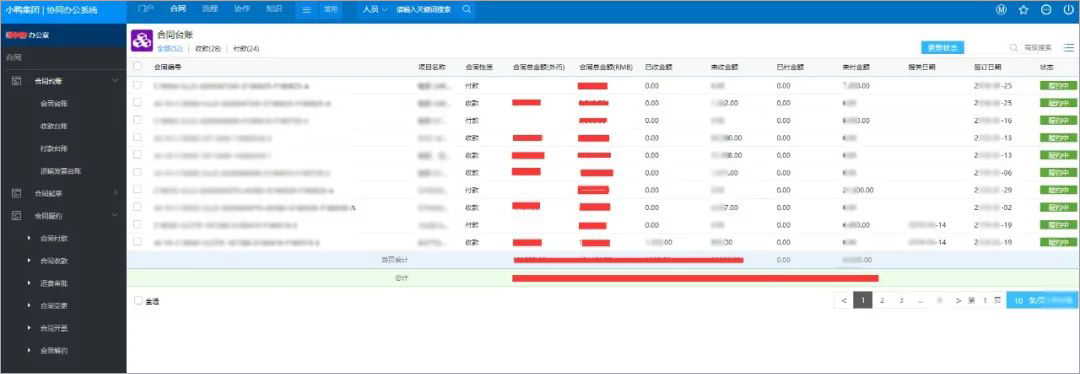Click the 签订日期 column header
This screenshot has height=374, width=1080.
pos(987,67)
